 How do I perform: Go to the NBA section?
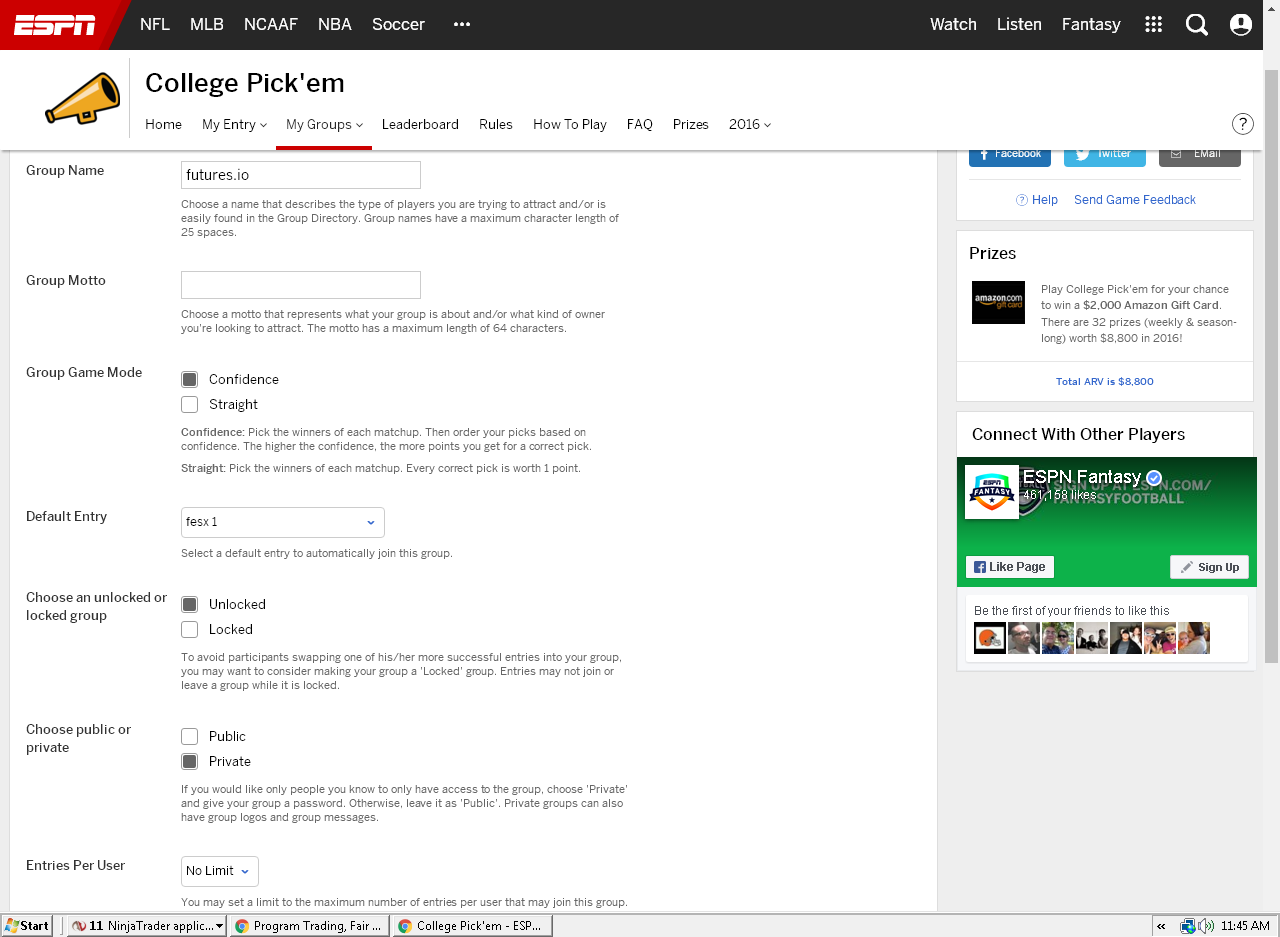coord(335,24)
